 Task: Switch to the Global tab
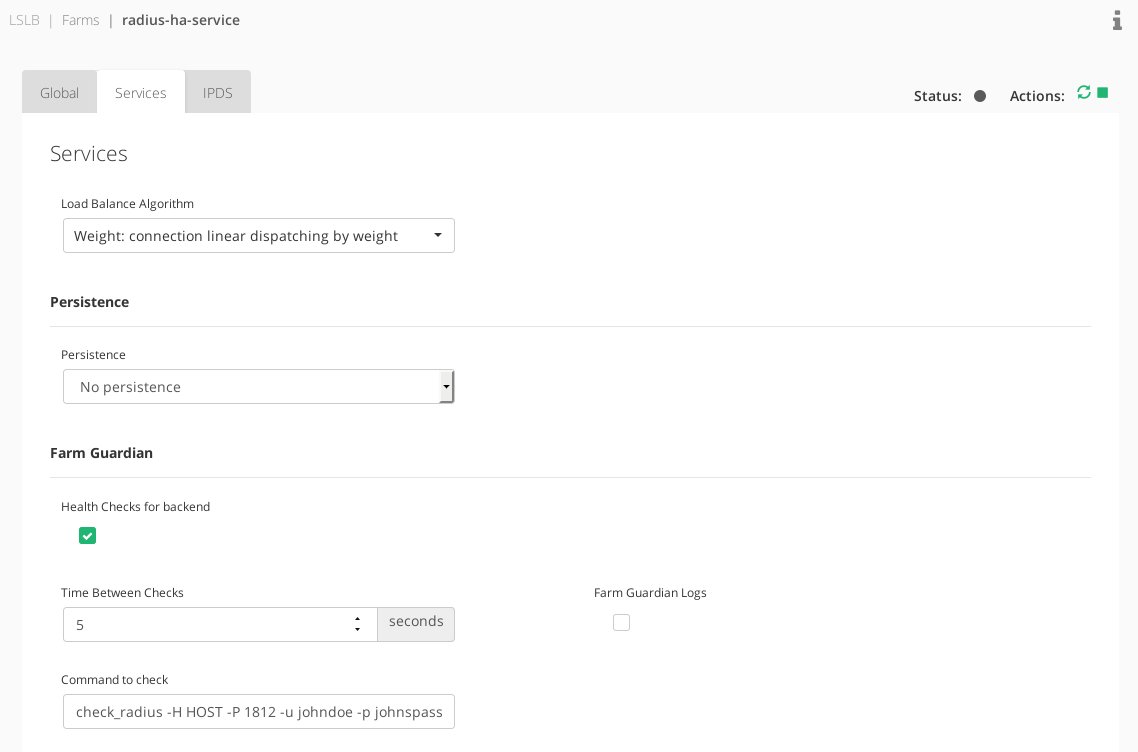(x=59, y=93)
